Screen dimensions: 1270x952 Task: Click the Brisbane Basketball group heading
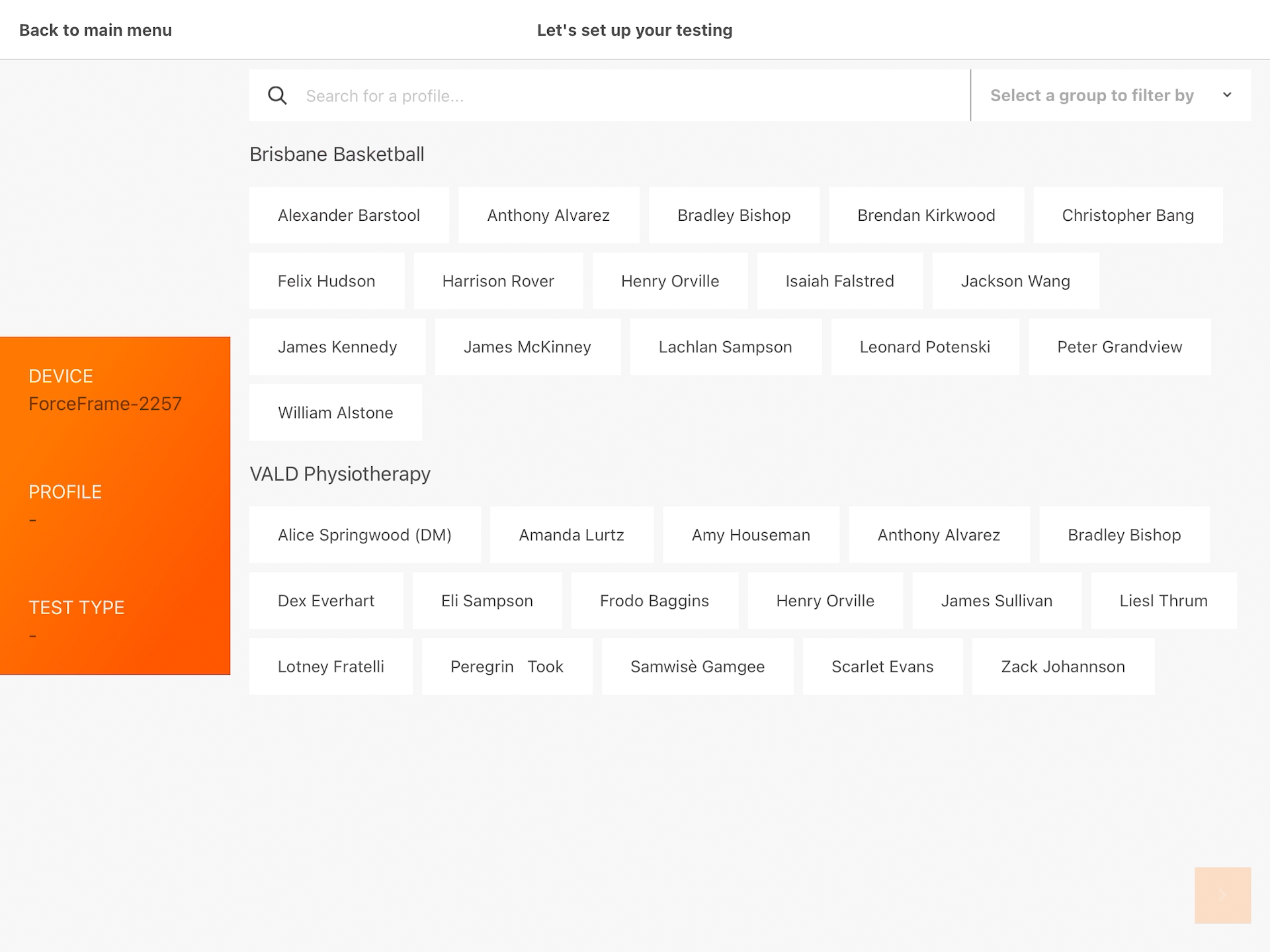click(337, 154)
